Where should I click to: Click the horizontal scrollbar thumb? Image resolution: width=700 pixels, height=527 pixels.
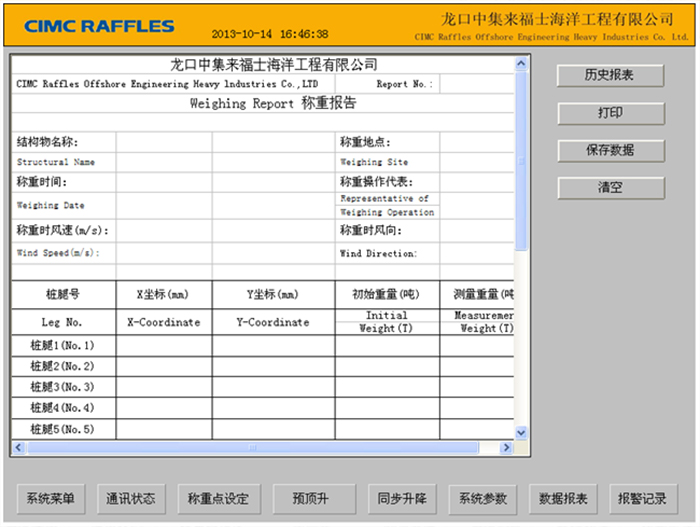(253, 447)
